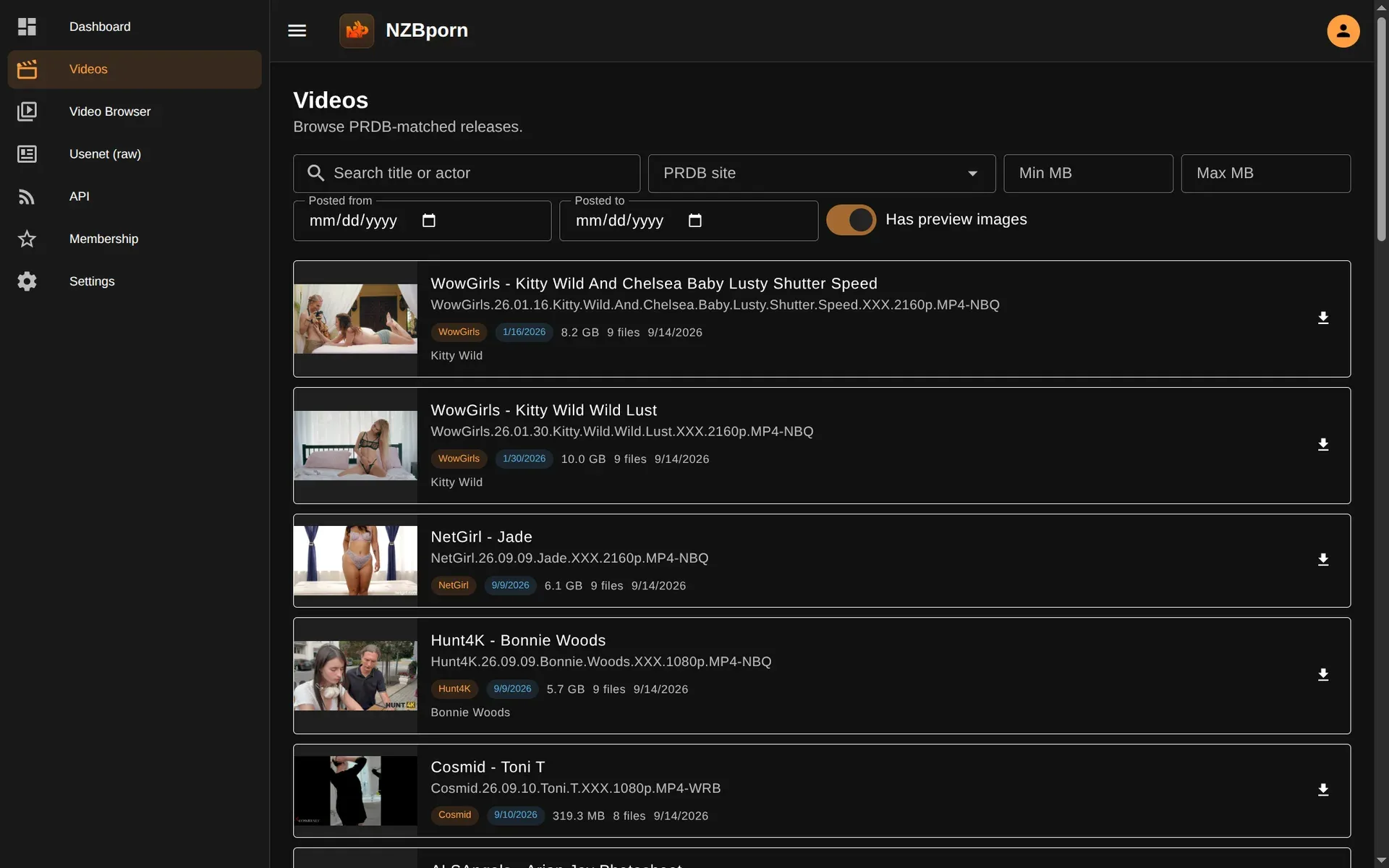Click actor name 'Bonnie Woods'
Viewport: 1389px width, 868px height.
click(470, 712)
